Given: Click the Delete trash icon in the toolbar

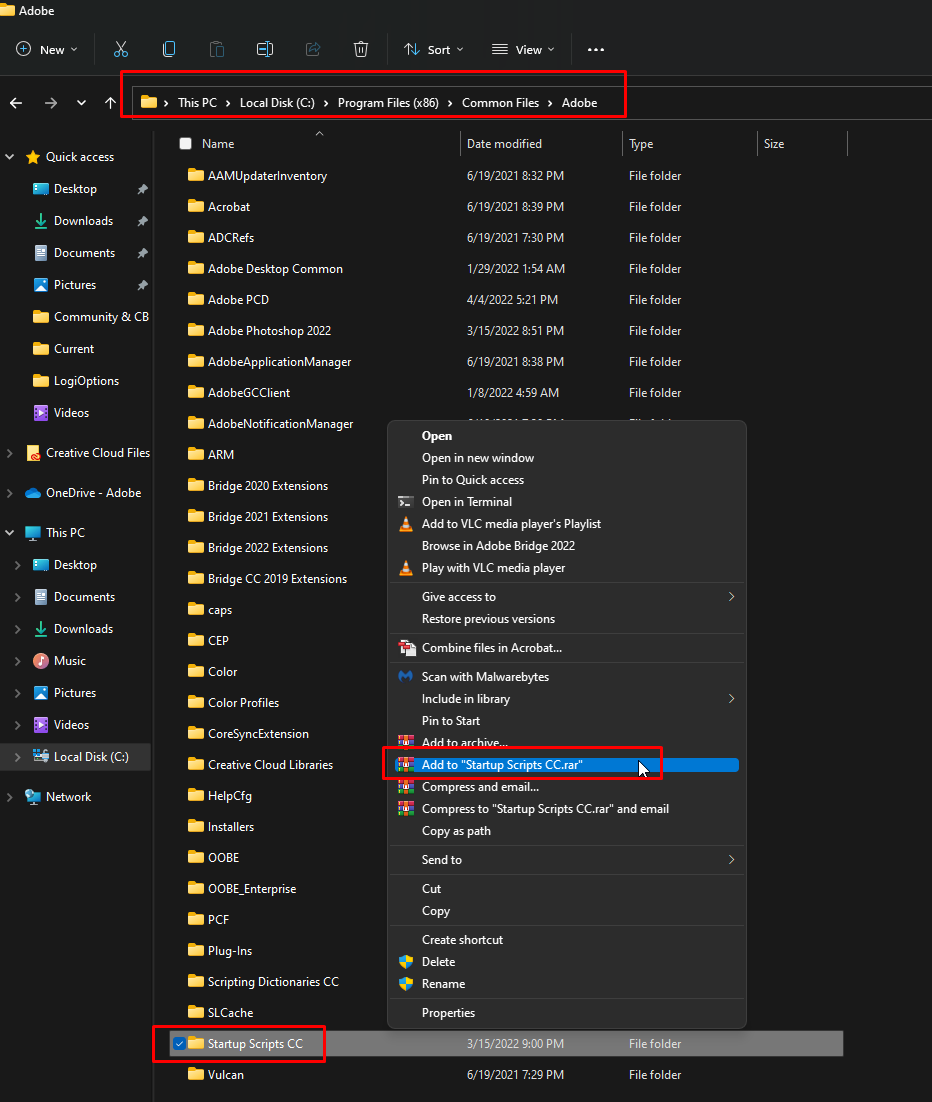Looking at the screenshot, I should 360,49.
